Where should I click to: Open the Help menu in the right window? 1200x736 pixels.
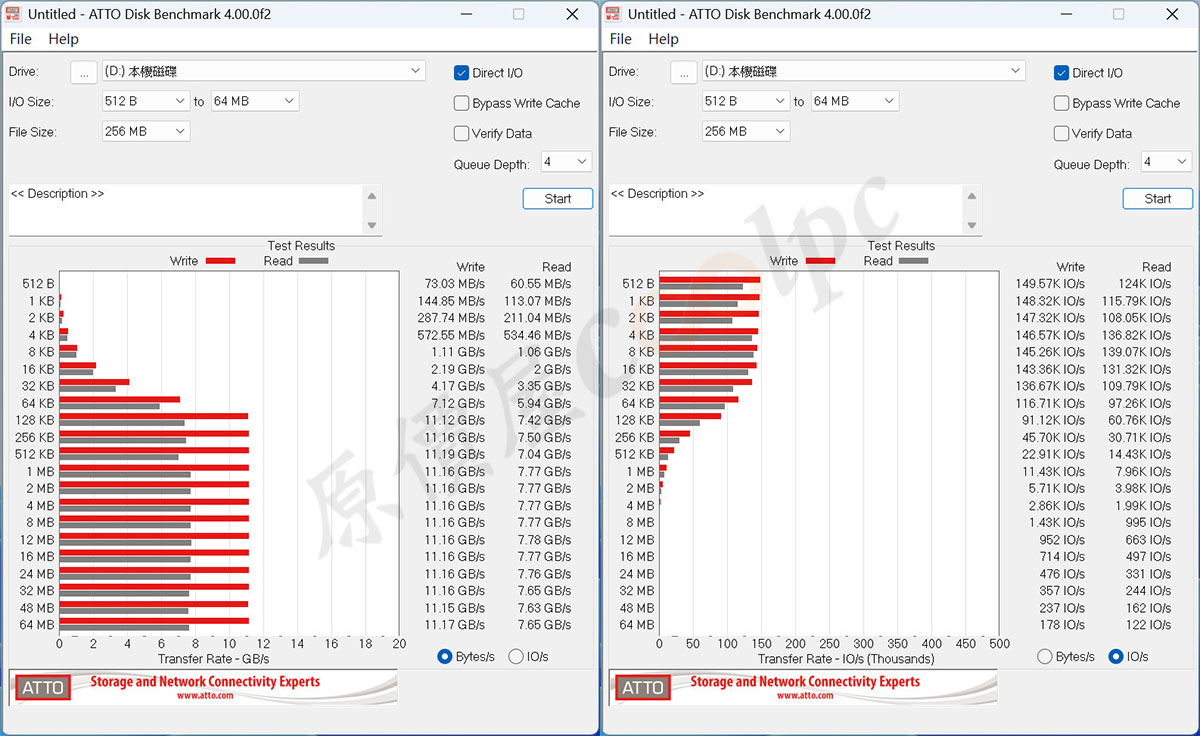(x=663, y=39)
